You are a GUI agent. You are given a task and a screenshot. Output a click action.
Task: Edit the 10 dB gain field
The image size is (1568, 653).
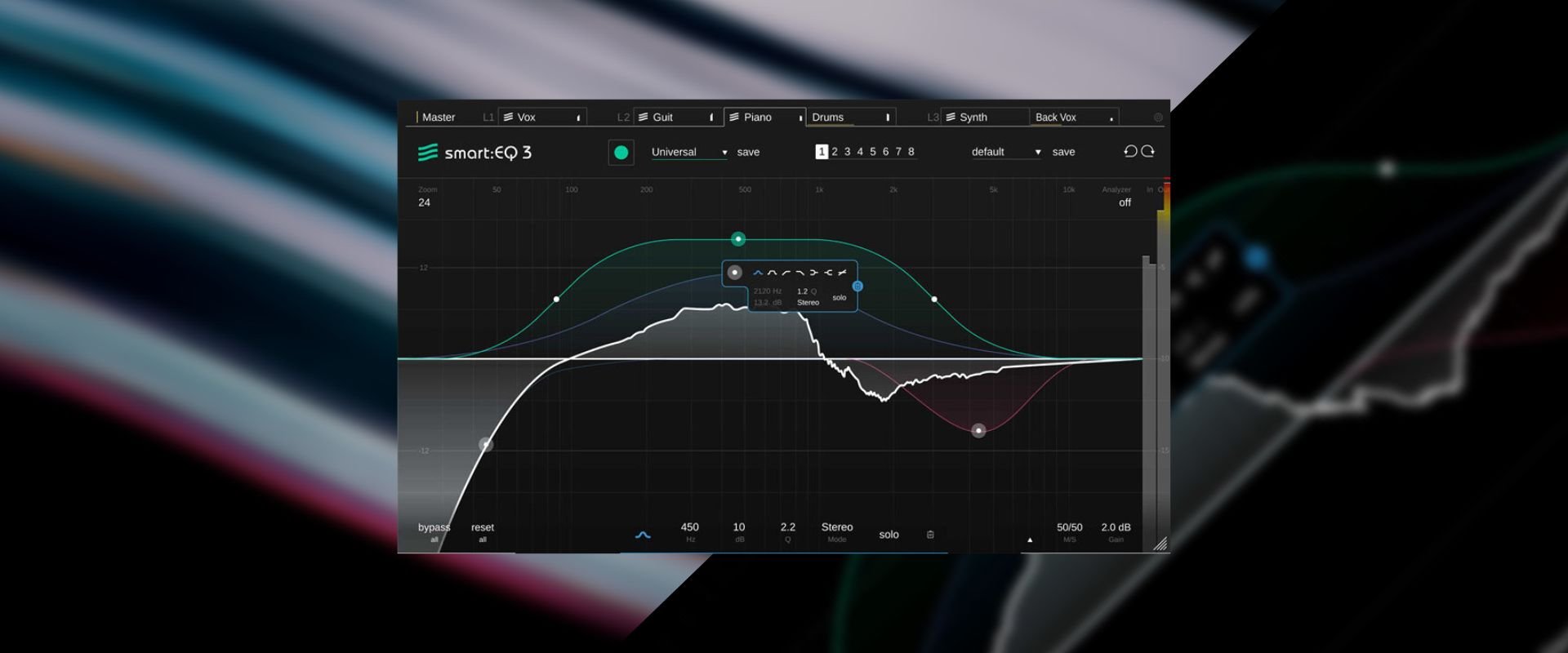[739, 531]
